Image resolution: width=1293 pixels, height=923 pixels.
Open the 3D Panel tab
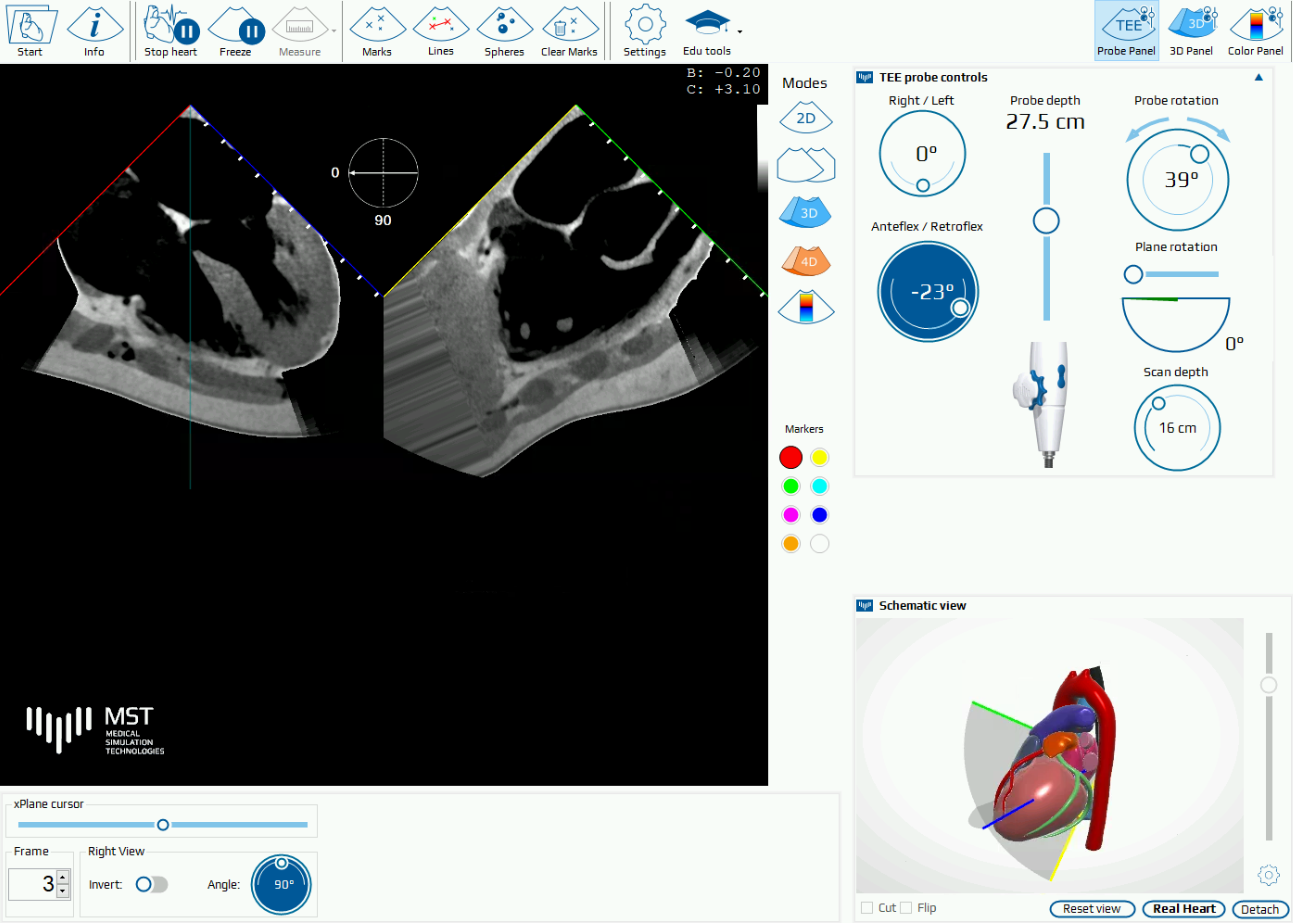pyautogui.click(x=1190, y=30)
